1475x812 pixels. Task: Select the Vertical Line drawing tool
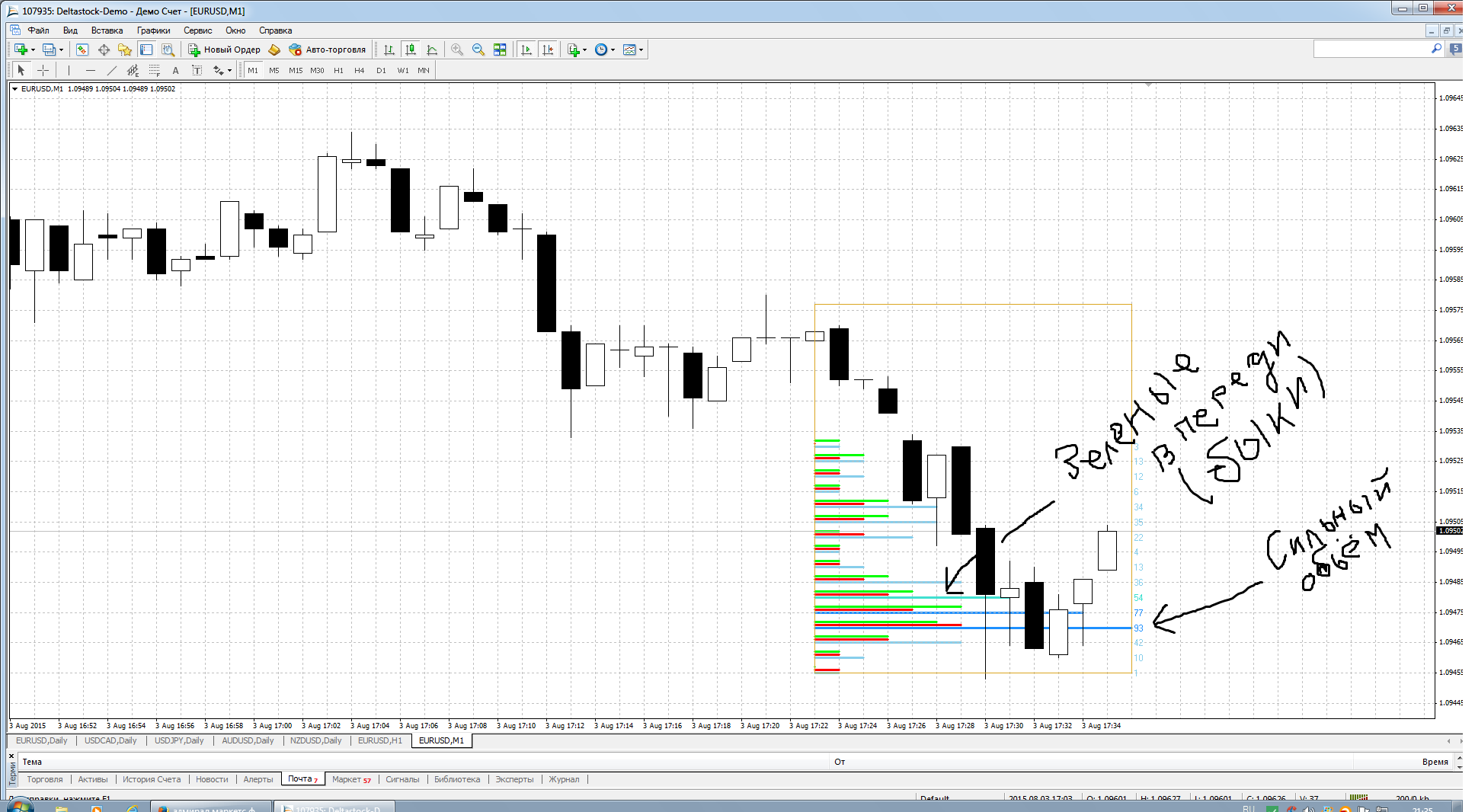tap(69, 70)
